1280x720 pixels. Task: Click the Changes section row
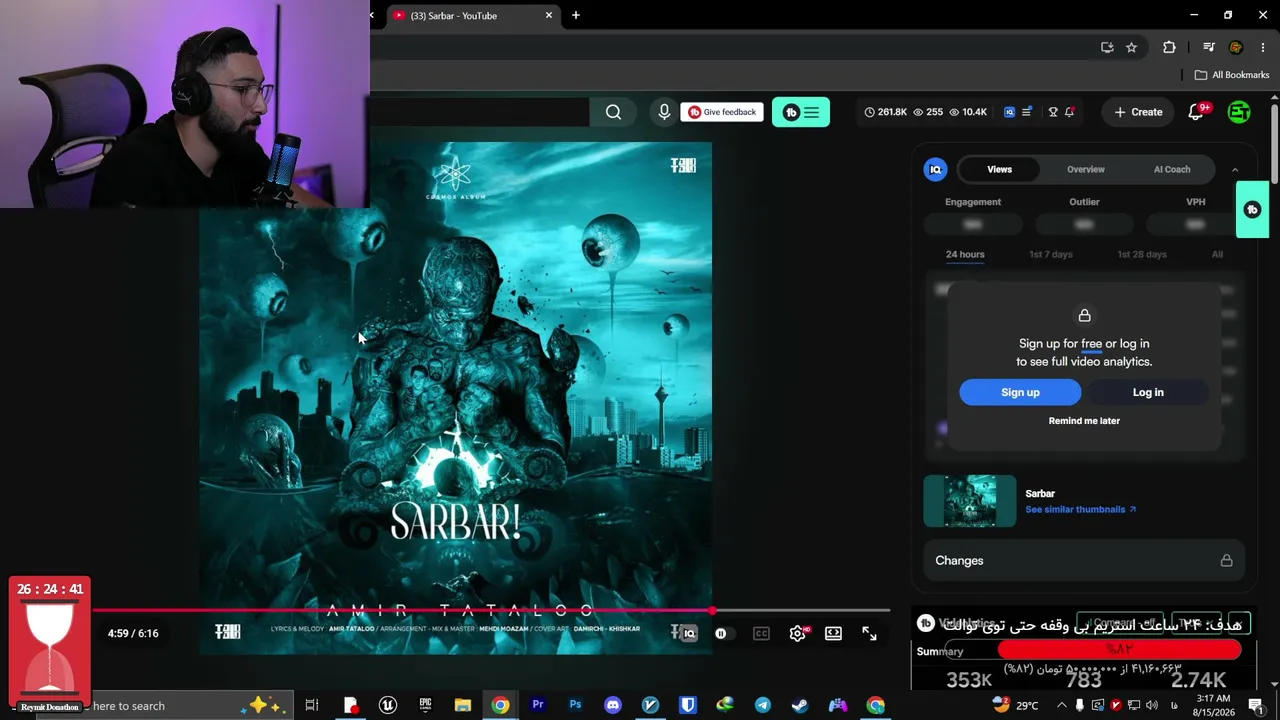tap(1084, 561)
